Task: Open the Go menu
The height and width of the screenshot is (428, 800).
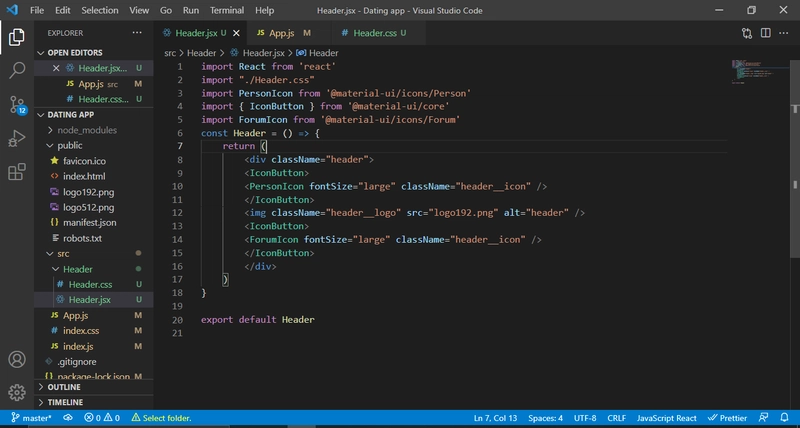Action: 166,10
